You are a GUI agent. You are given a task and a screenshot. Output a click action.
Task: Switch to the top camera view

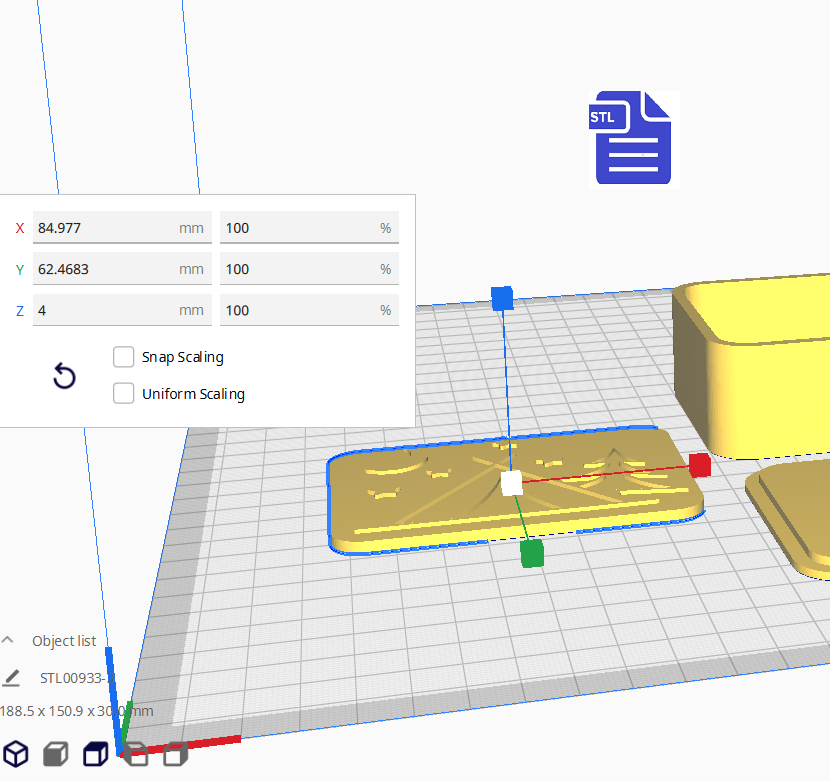[96, 753]
